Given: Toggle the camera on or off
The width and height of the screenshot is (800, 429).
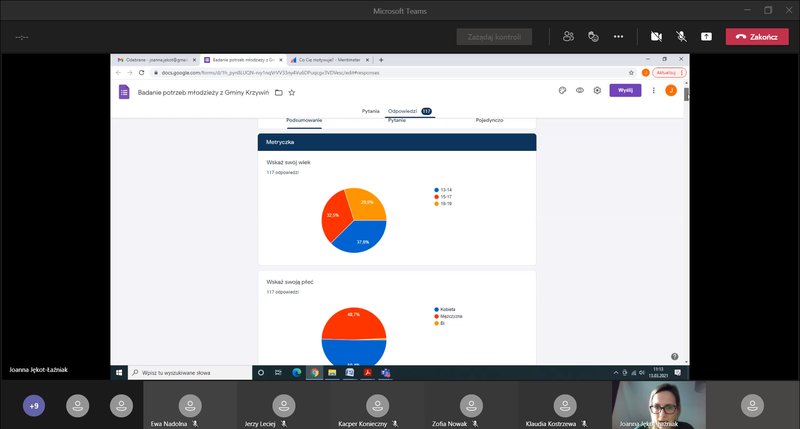Looking at the screenshot, I should tap(656, 36).
